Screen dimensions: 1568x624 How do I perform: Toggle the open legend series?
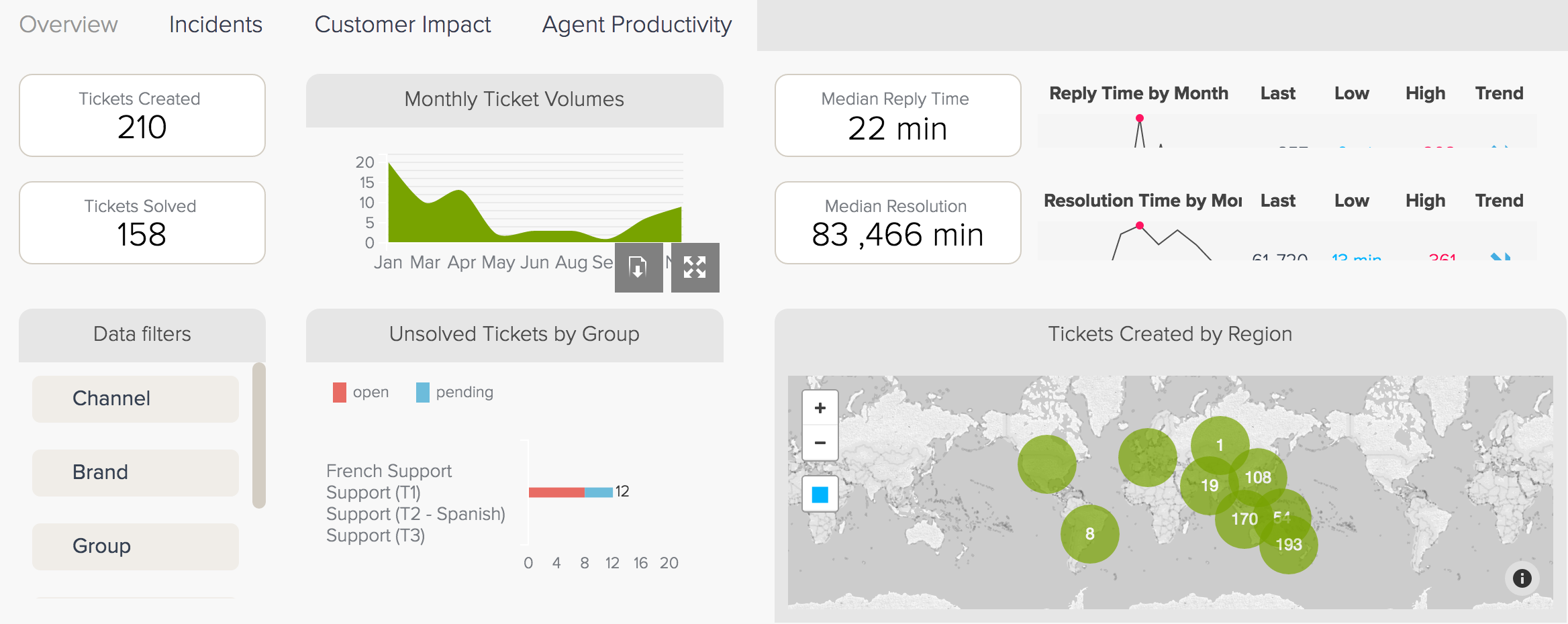point(361,392)
